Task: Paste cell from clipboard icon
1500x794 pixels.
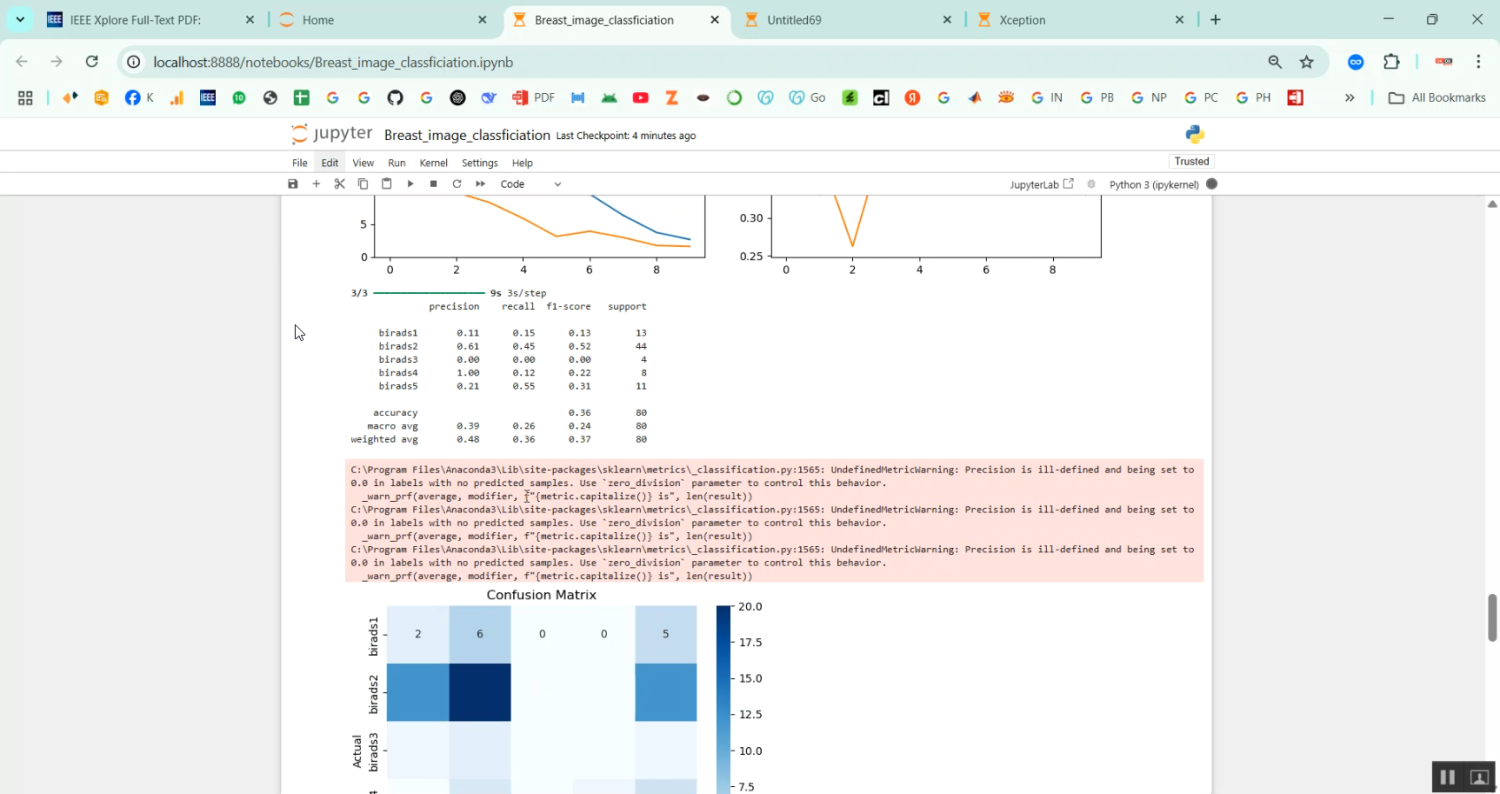Action: [x=386, y=184]
